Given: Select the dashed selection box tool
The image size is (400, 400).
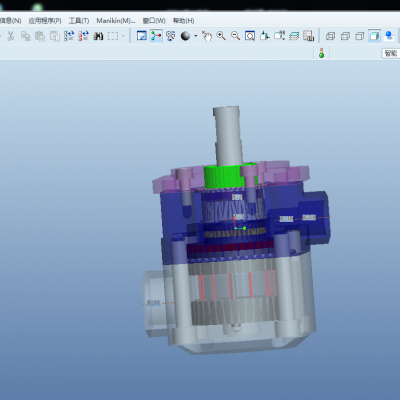Looking at the screenshot, I should click(x=113, y=36).
